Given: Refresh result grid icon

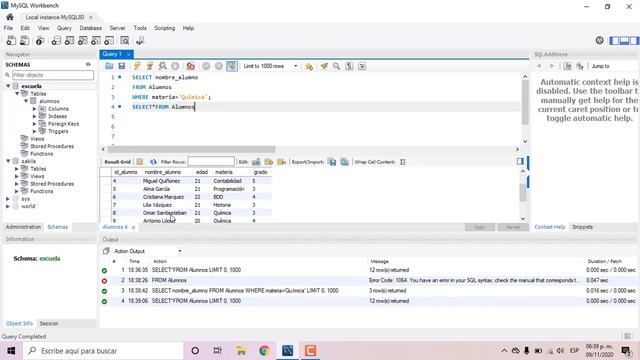Looking at the screenshot, I should point(153,162).
